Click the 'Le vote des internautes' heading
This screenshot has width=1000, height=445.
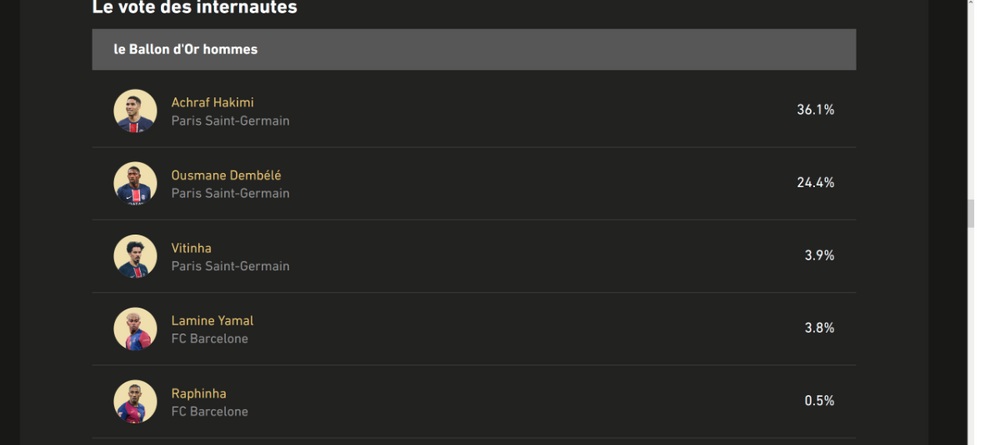coord(194,8)
